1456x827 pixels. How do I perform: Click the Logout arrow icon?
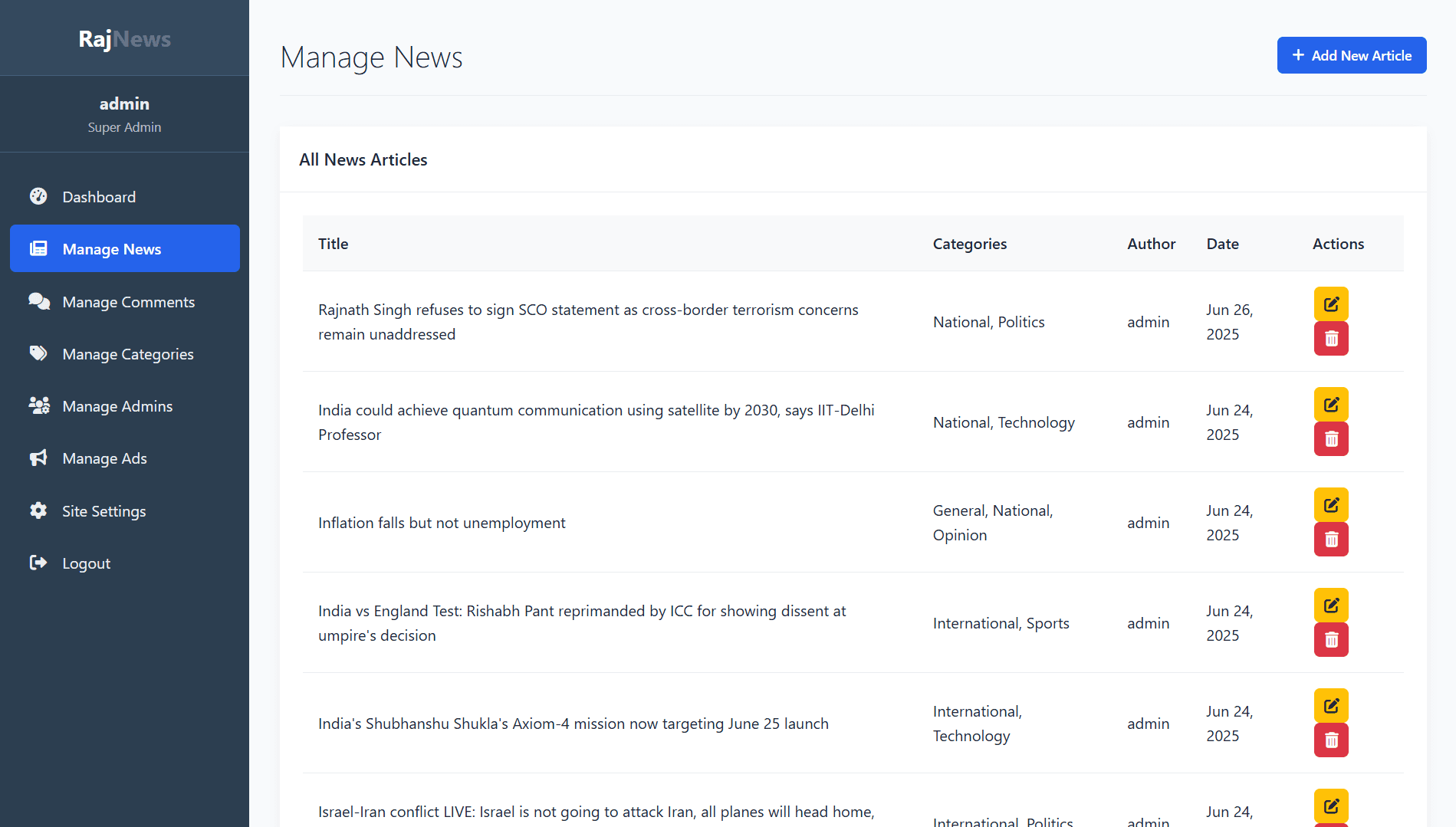click(38, 563)
